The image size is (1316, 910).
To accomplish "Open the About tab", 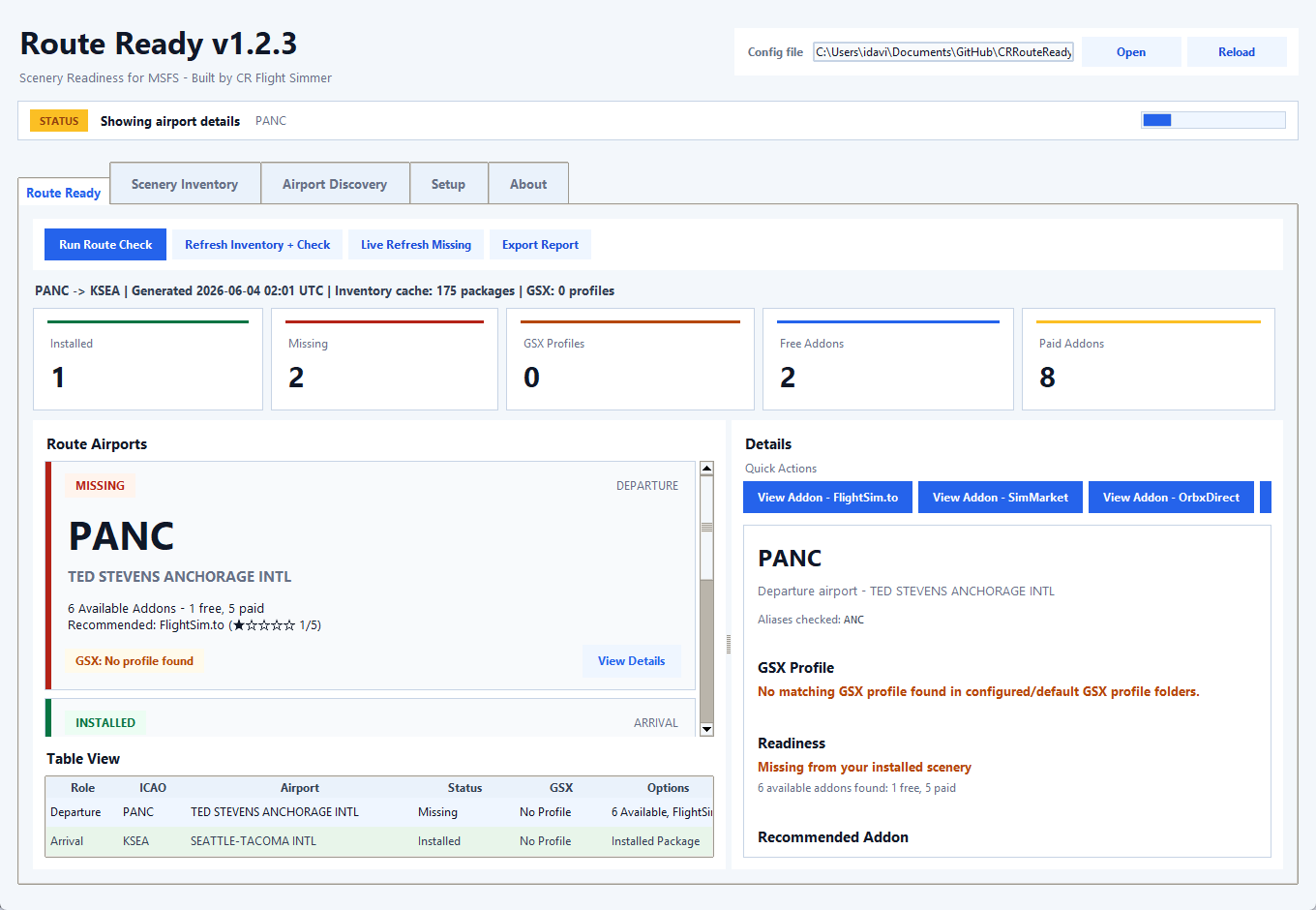I will coord(528,184).
